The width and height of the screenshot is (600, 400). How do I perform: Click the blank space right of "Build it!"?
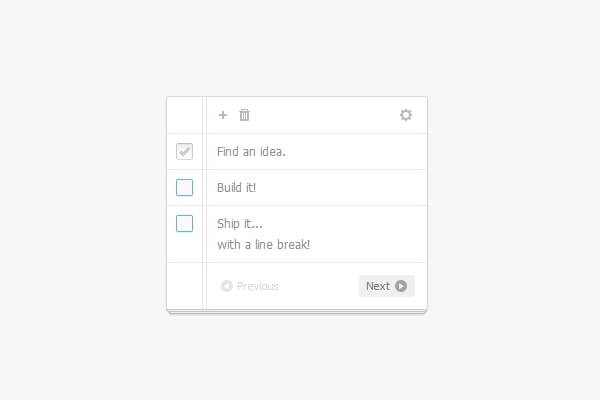(x=340, y=188)
